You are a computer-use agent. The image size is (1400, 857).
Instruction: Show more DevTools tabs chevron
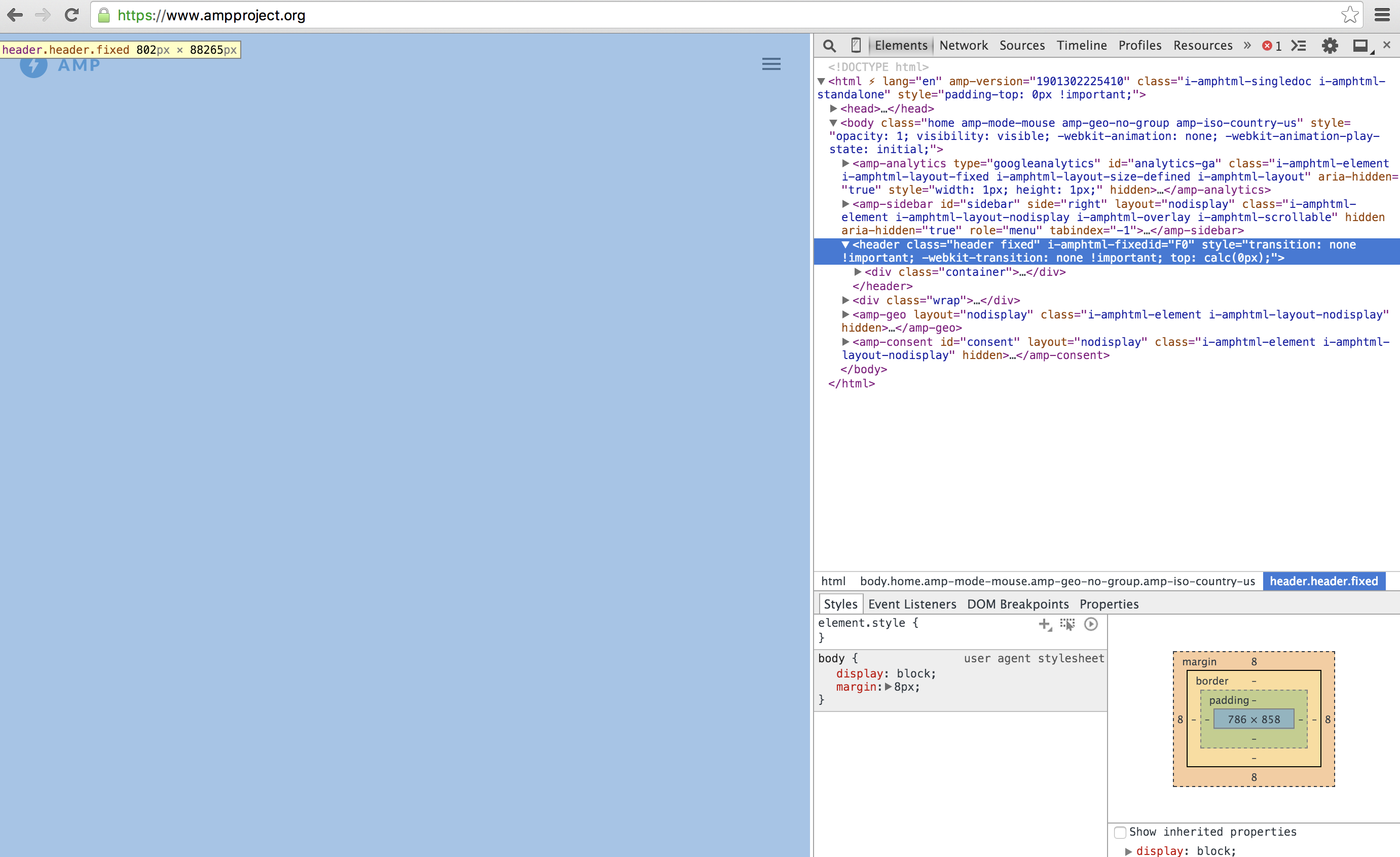tap(1247, 46)
